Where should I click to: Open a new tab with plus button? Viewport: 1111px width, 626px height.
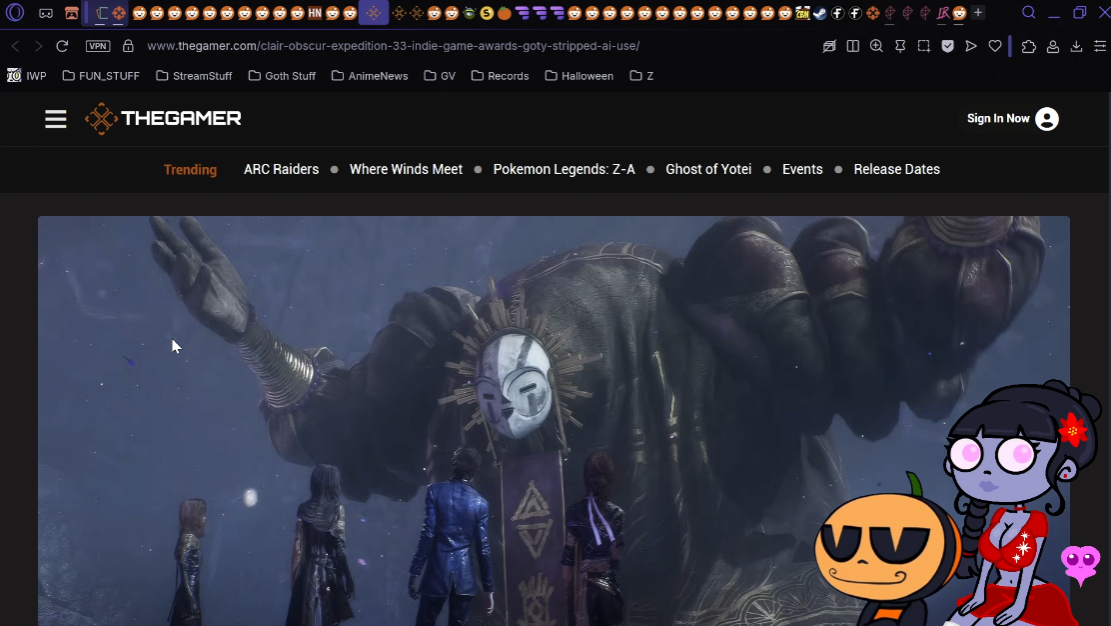point(978,13)
